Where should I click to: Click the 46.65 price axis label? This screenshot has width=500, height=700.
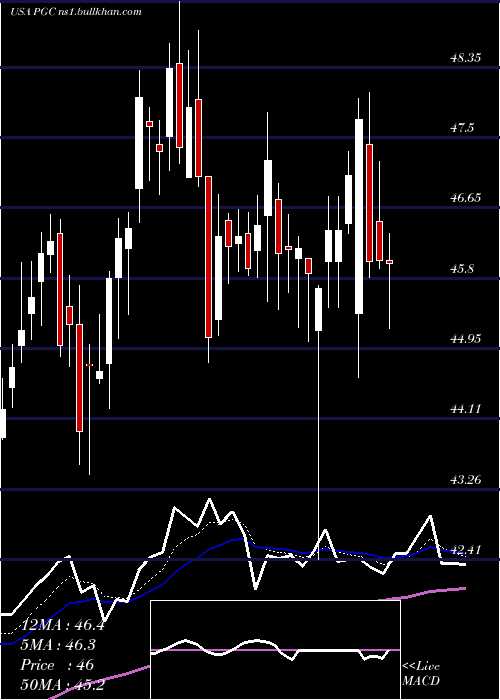(x=466, y=198)
